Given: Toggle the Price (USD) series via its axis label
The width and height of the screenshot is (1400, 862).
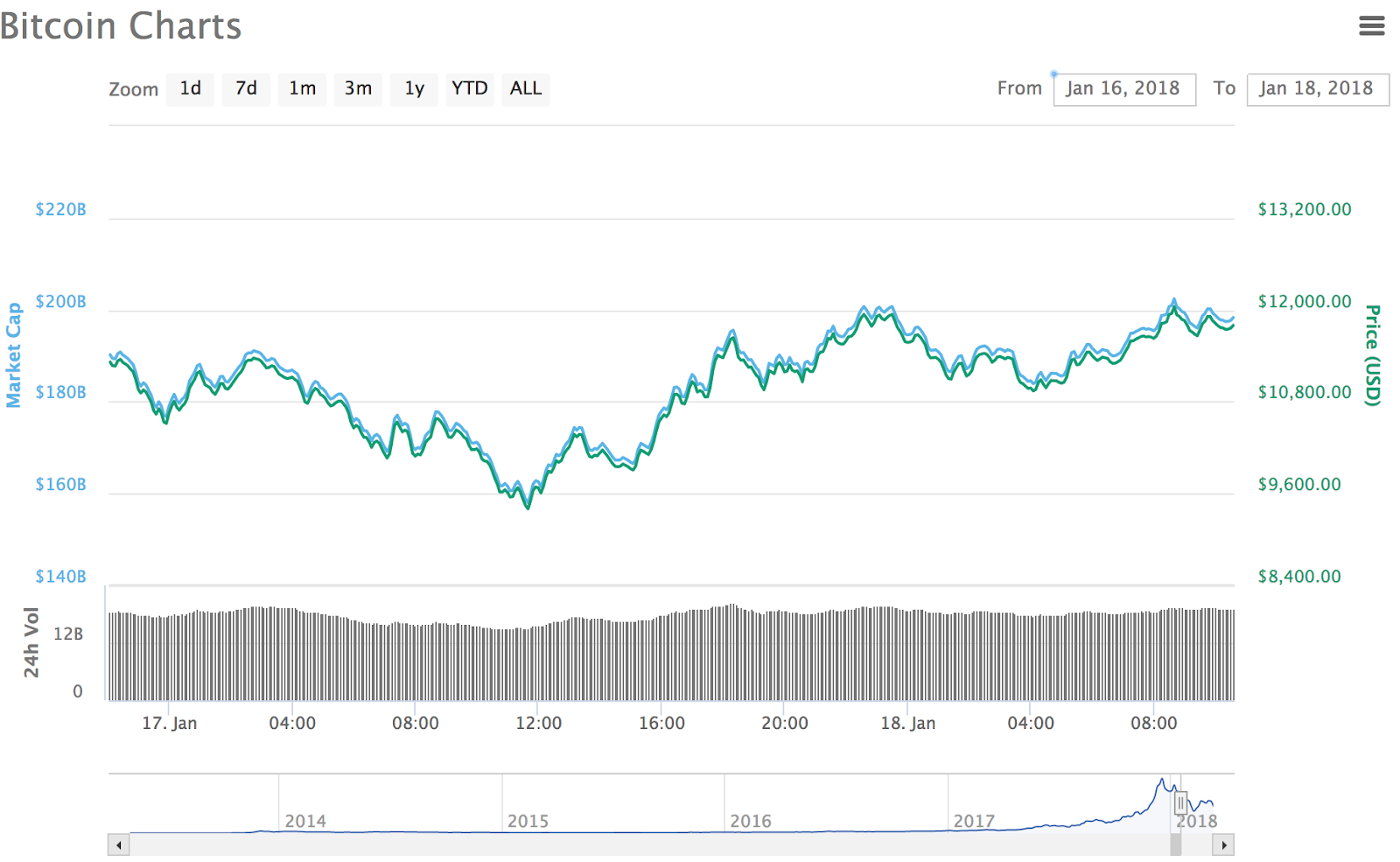Looking at the screenshot, I should coord(1371,354).
